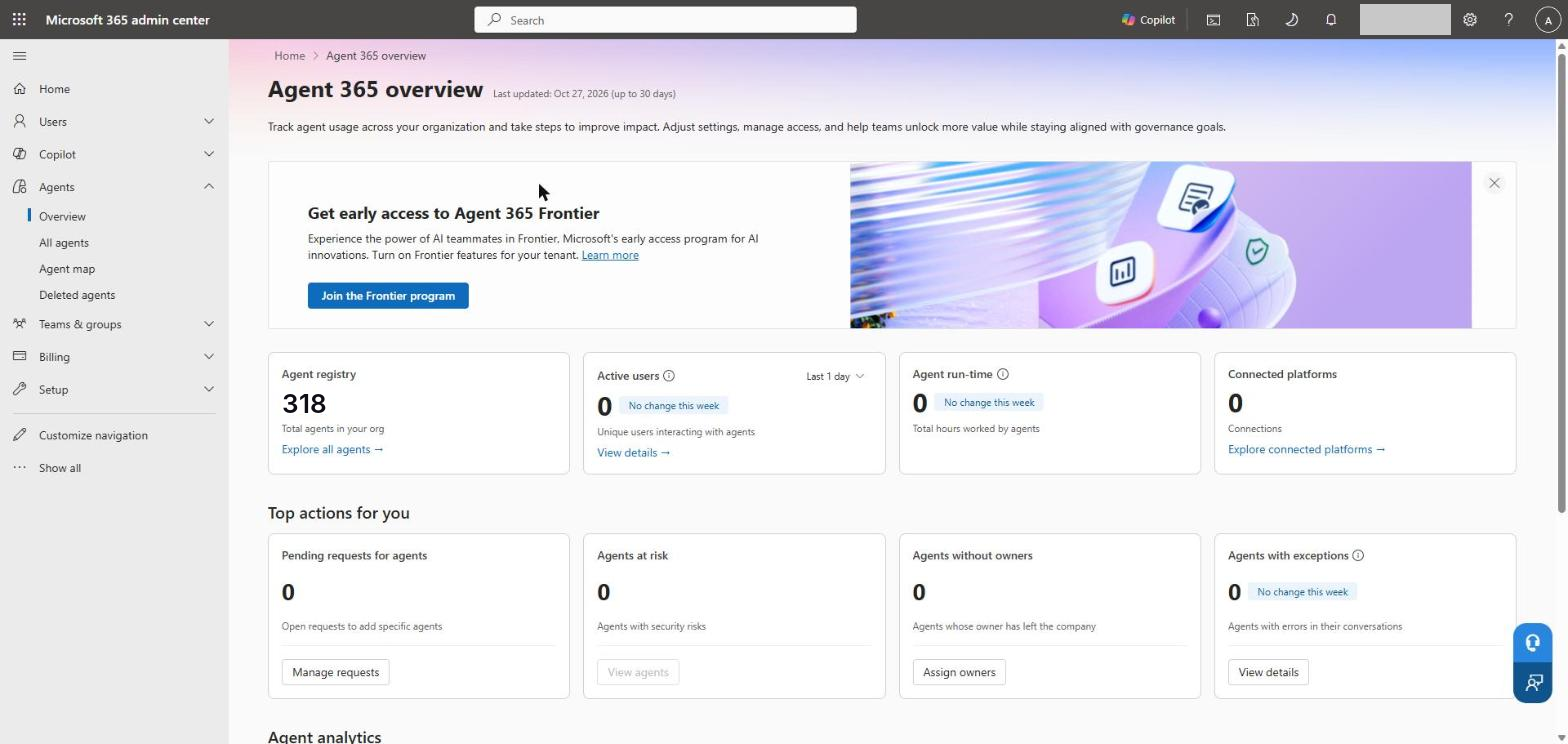Screen dimensions: 1568x744
Task: Open Explore all agents link
Action: pos(333,449)
